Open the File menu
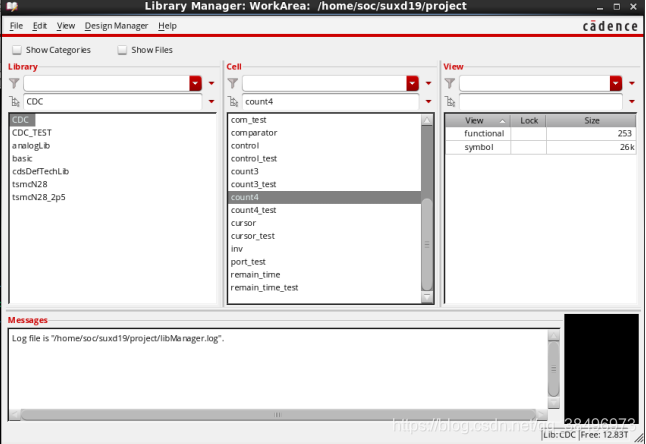Screen dimensions: 646x444 coord(16,25)
